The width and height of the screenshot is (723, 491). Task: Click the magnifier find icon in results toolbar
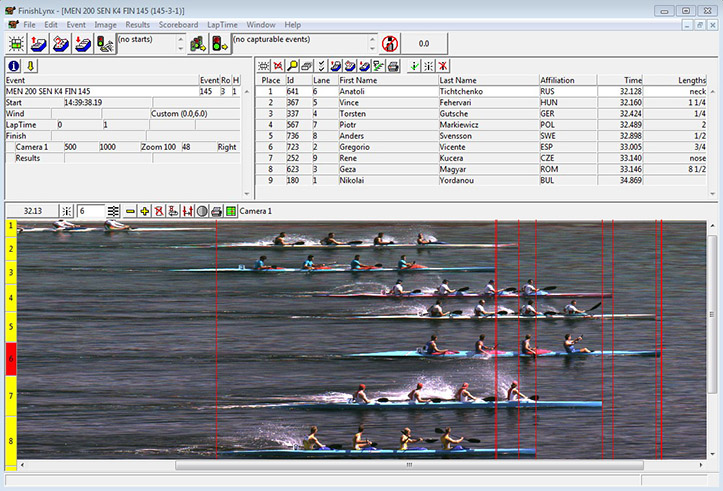292,66
